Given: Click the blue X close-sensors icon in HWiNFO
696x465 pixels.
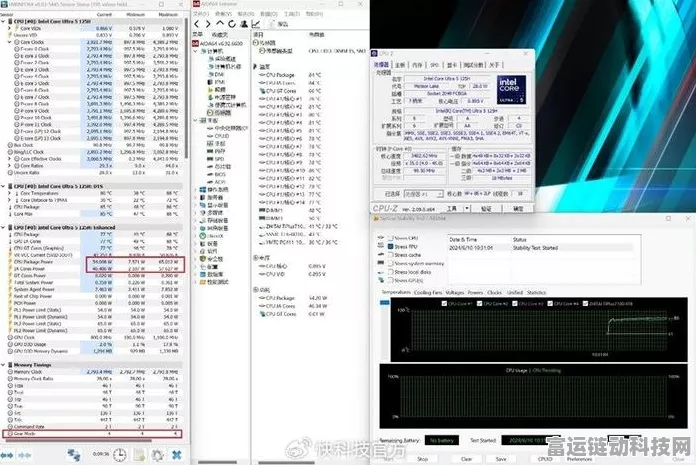Looking at the screenshot, I should [177, 455].
